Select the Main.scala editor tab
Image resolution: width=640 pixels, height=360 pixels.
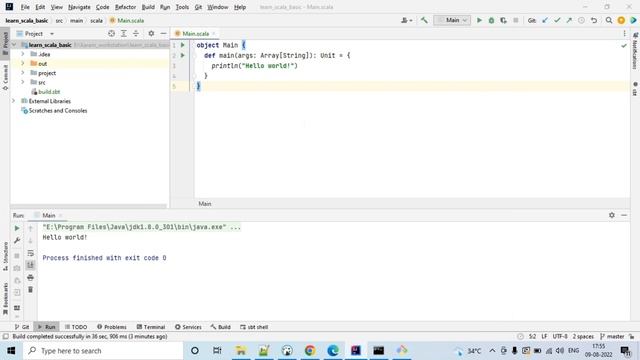195,33
